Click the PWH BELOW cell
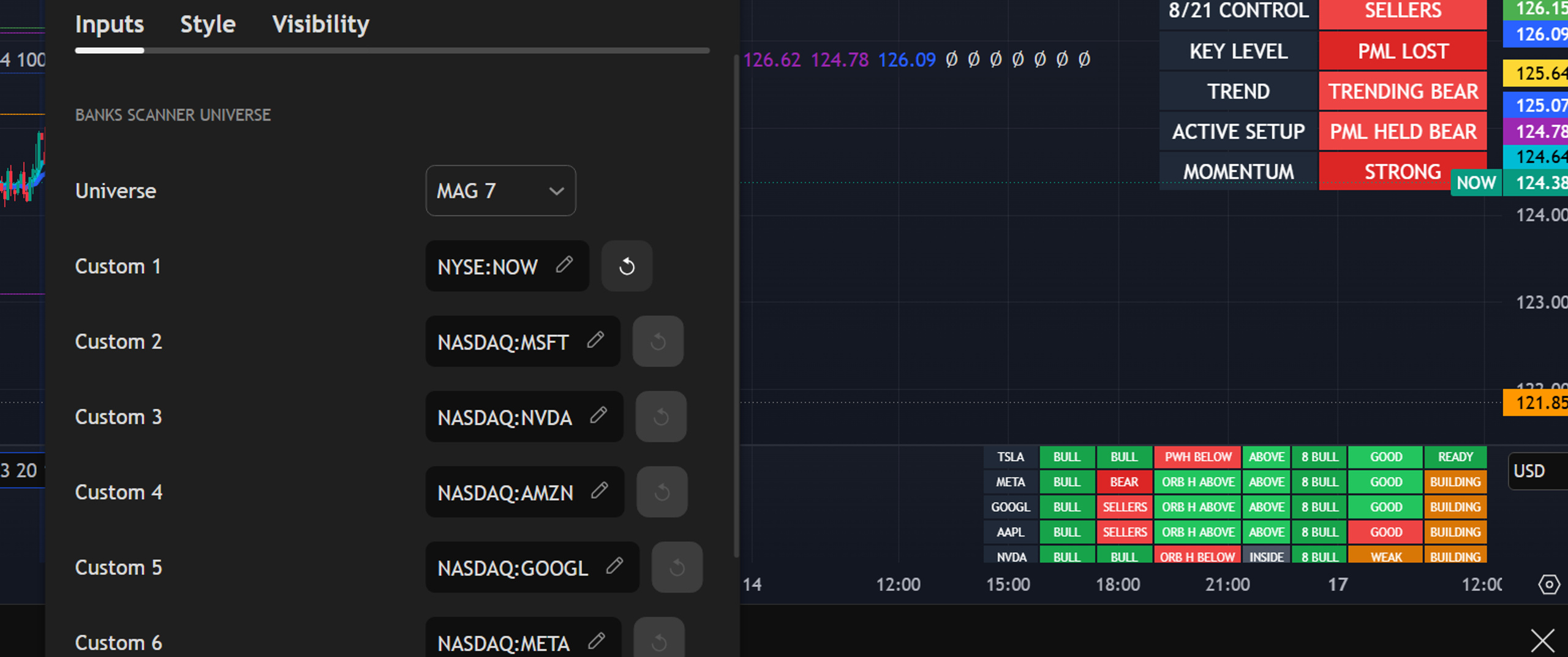 tap(1197, 457)
